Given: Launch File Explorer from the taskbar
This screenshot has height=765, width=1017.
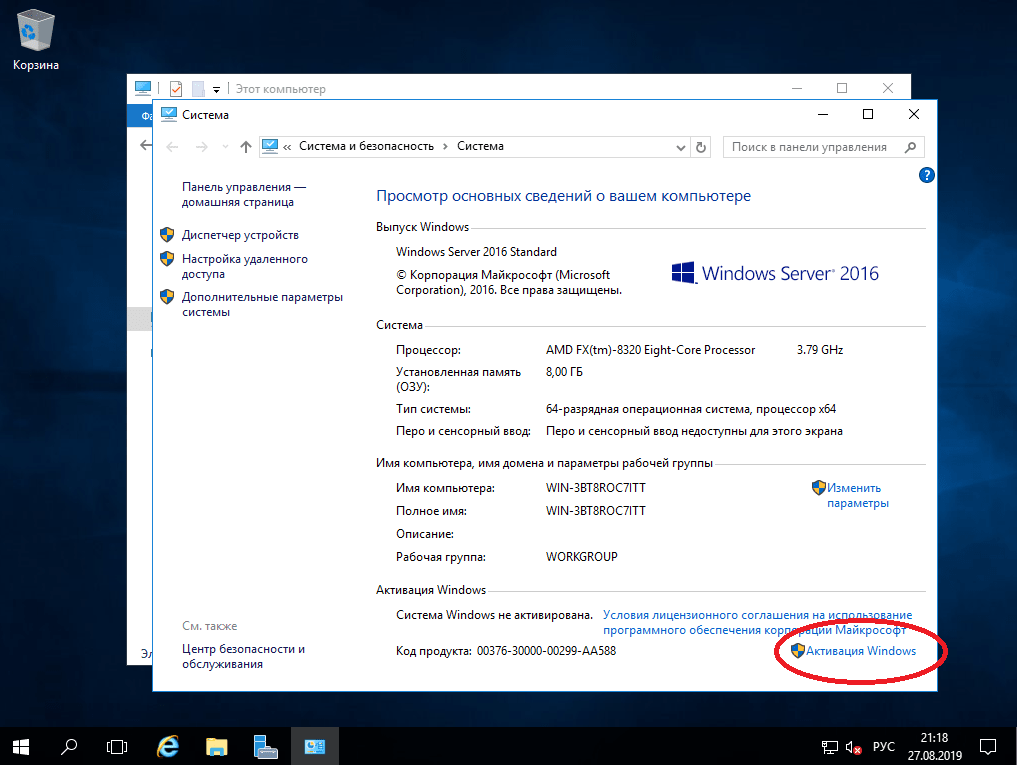Looking at the screenshot, I should click(x=217, y=745).
